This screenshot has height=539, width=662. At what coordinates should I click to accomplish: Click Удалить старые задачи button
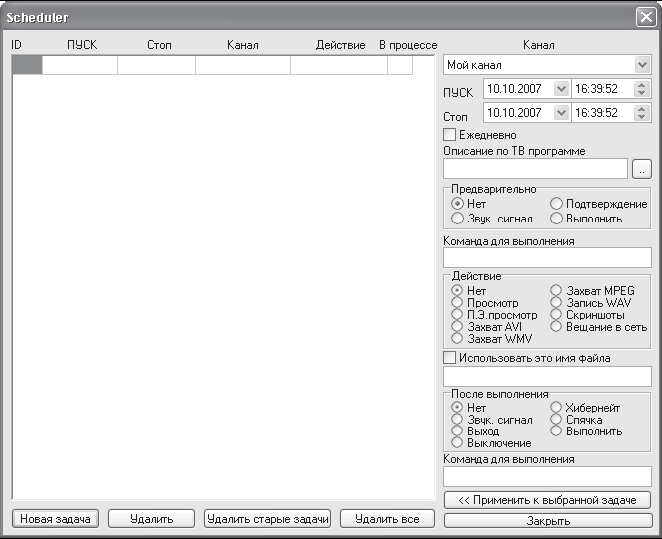(x=268, y=519)
